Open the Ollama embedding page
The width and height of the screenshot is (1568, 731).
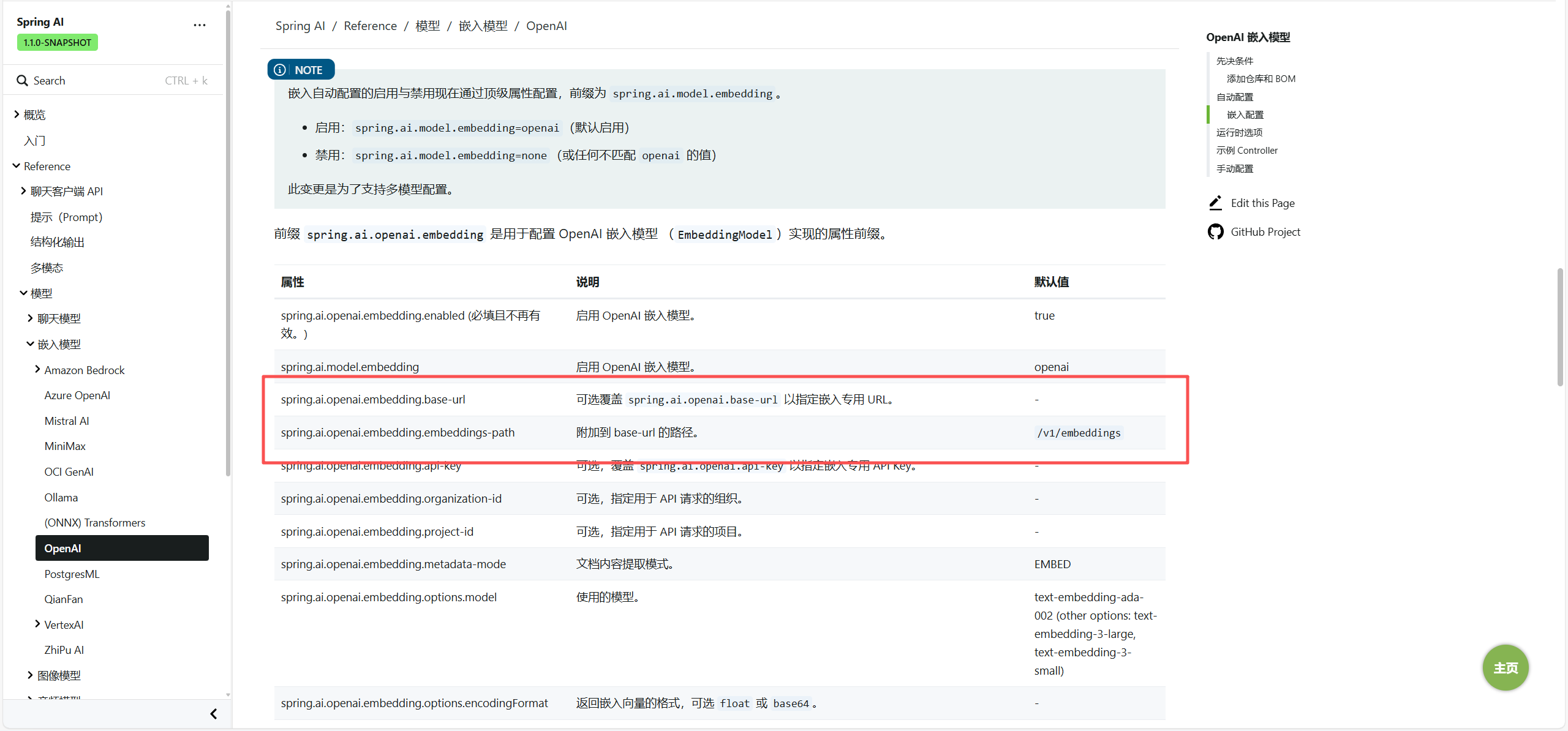(x=61, y=497)
